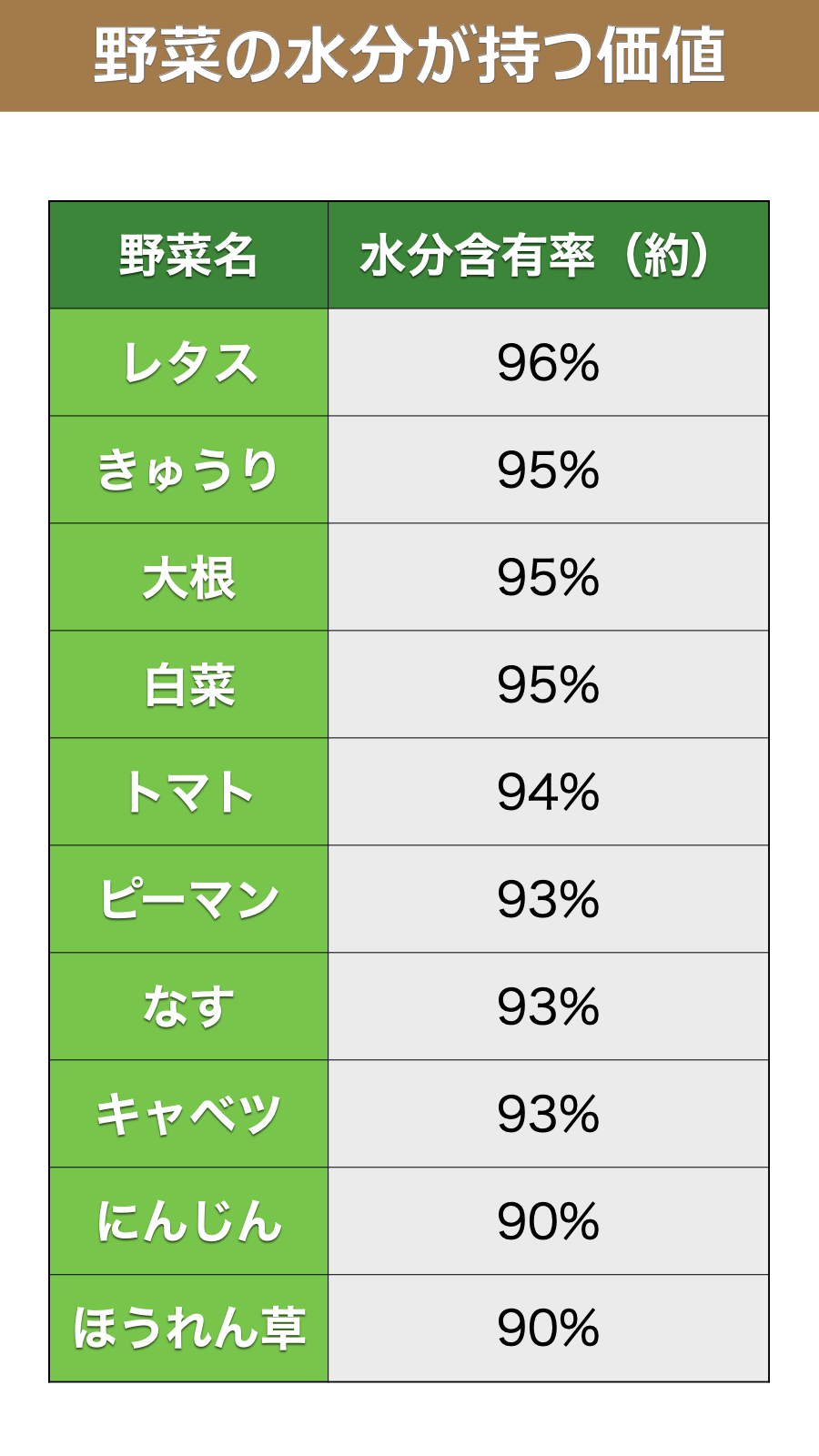Viewport: 819px width, 1456px height.
Task: Select the ほうれん草 name cell
Action: (188, 1329)
